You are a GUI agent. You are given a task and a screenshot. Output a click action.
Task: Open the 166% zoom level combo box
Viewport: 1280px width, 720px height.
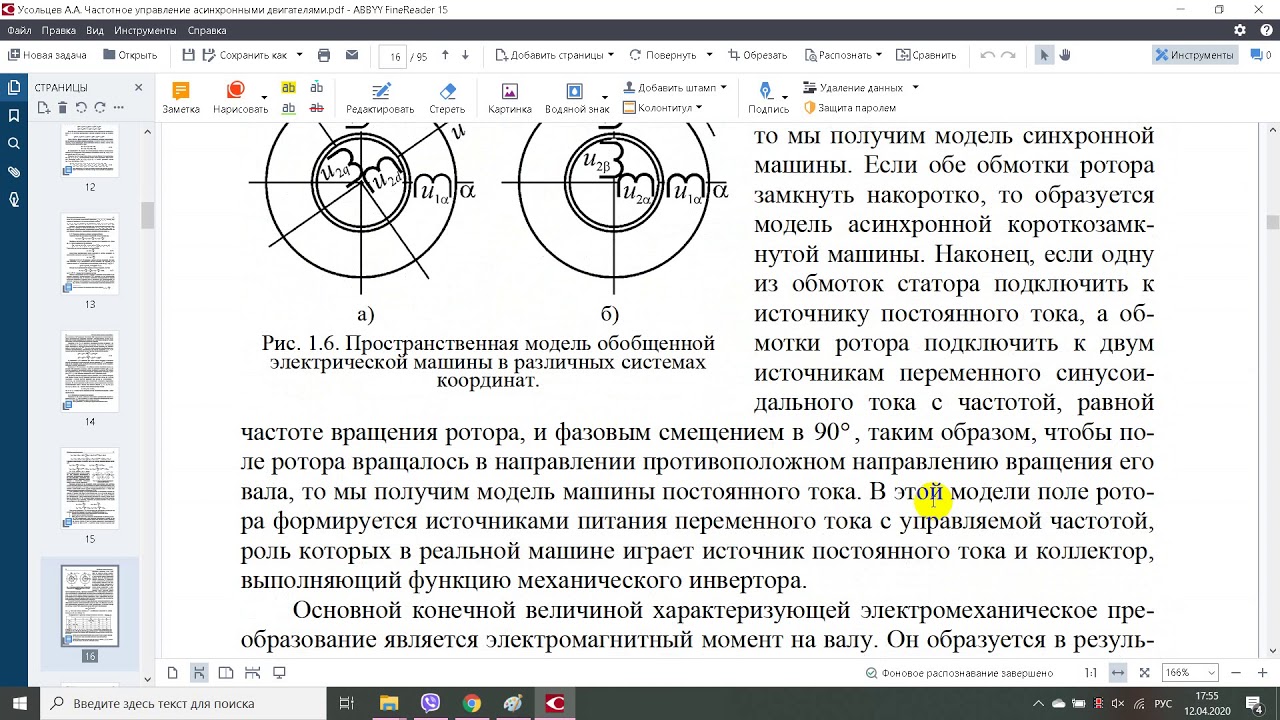point(1189,673)
